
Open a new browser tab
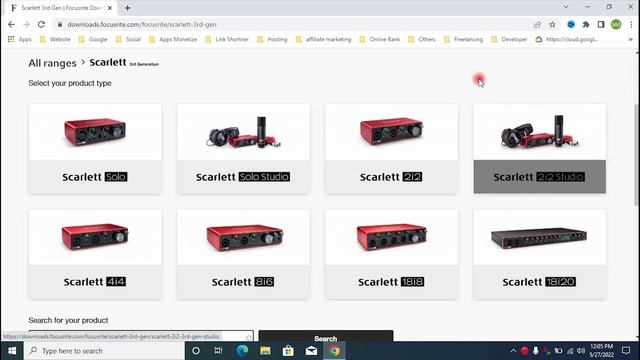click(127, 8)
